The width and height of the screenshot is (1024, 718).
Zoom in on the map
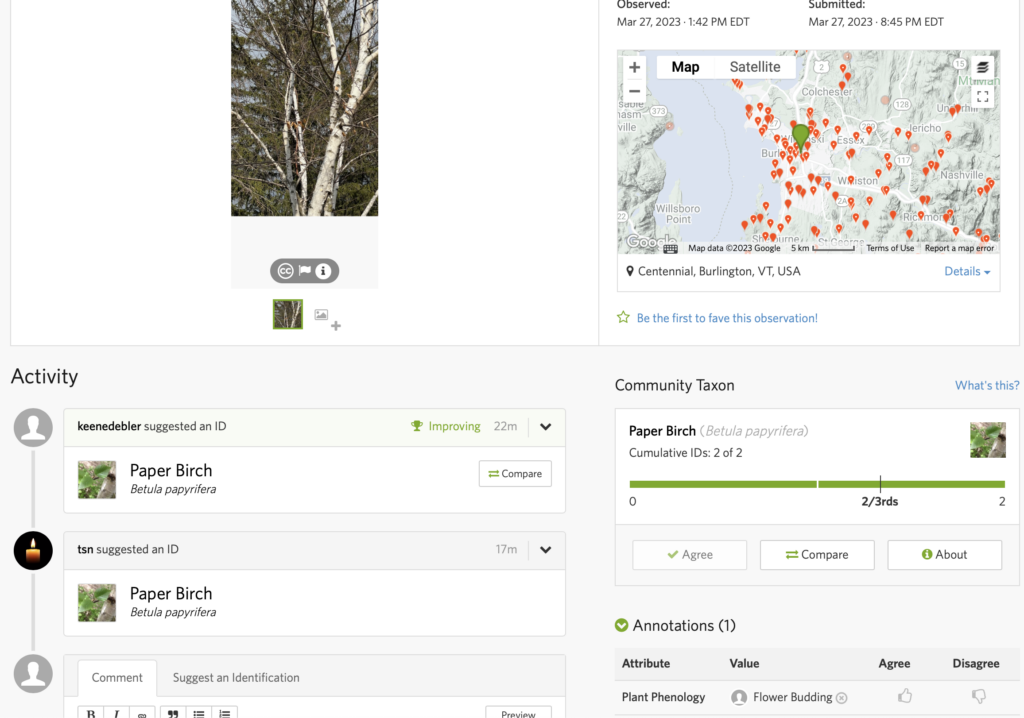tap(634, 67)
